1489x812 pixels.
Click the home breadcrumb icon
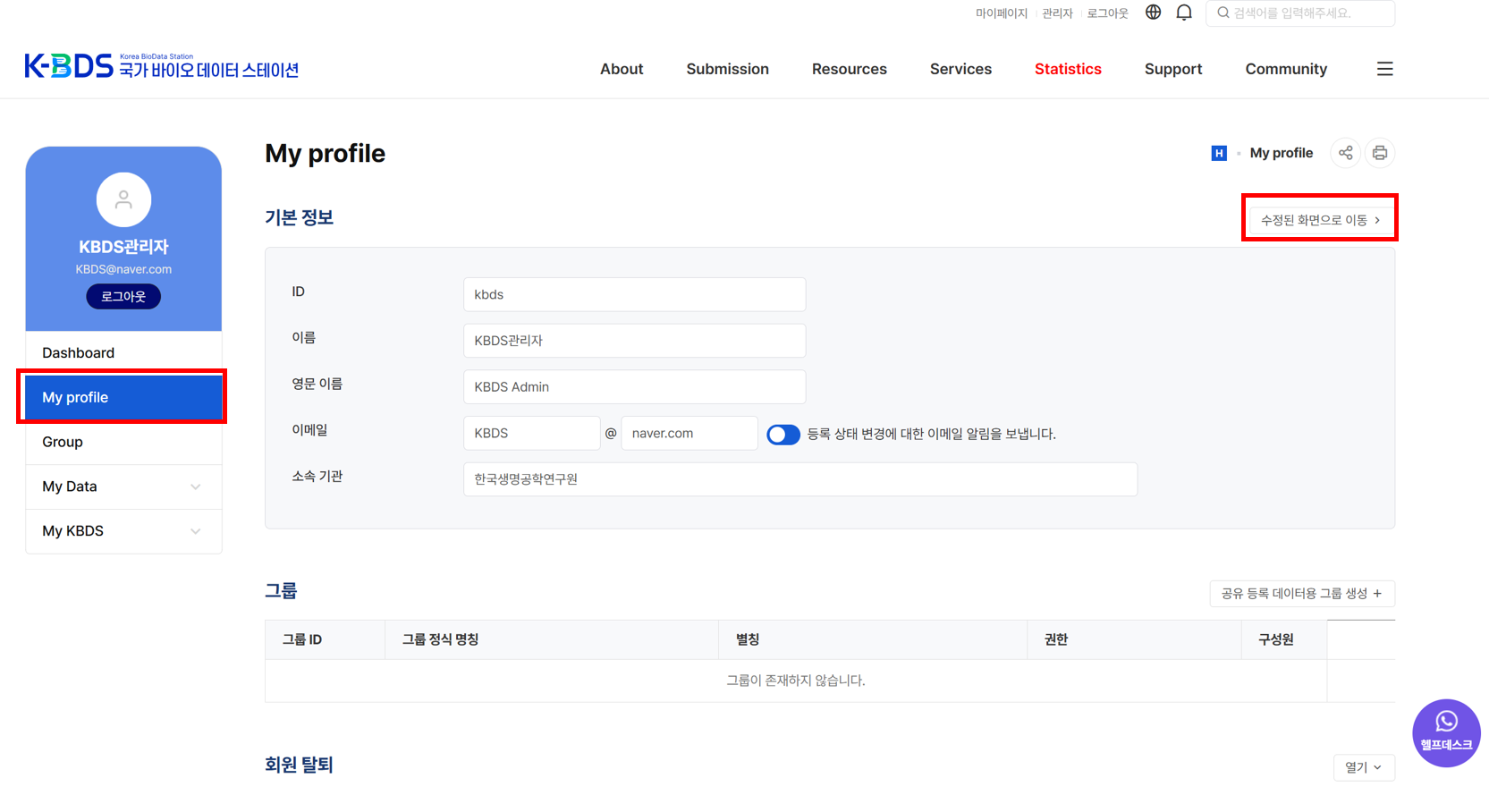tap(1218, 153)
